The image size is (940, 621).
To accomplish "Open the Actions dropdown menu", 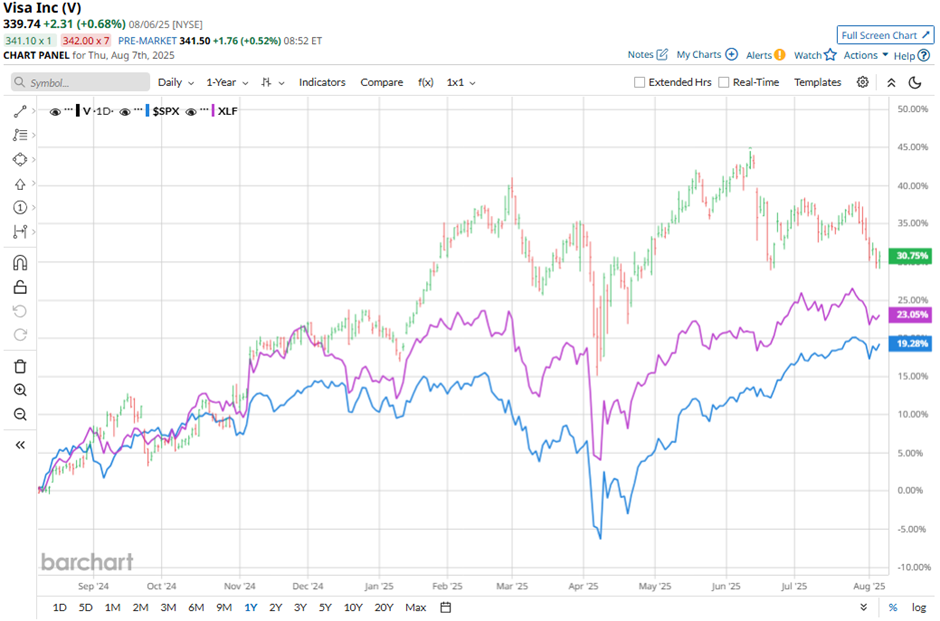I will (x=866, y=55).
